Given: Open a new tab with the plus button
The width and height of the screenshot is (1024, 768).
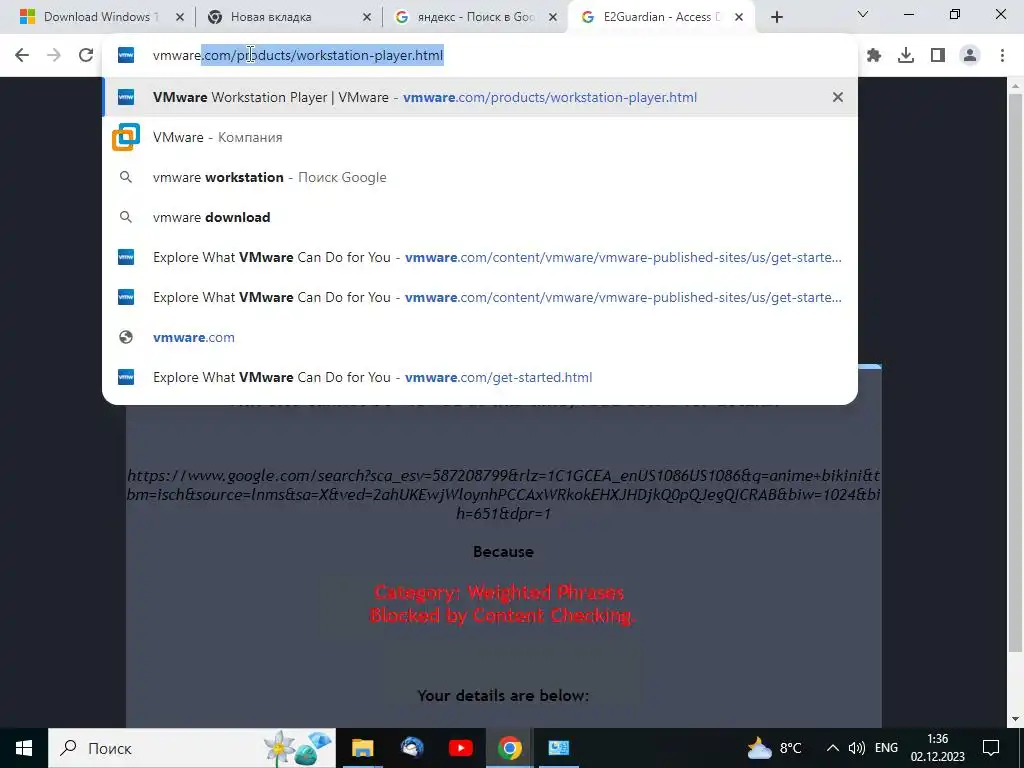Looking at the screenshot, I should 776,17.
